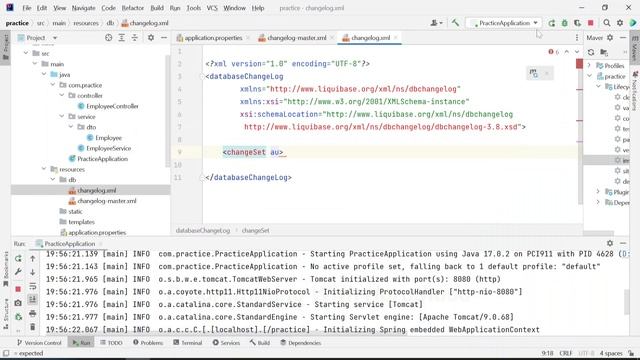Open Run panel settings gear

coord(610,243)
